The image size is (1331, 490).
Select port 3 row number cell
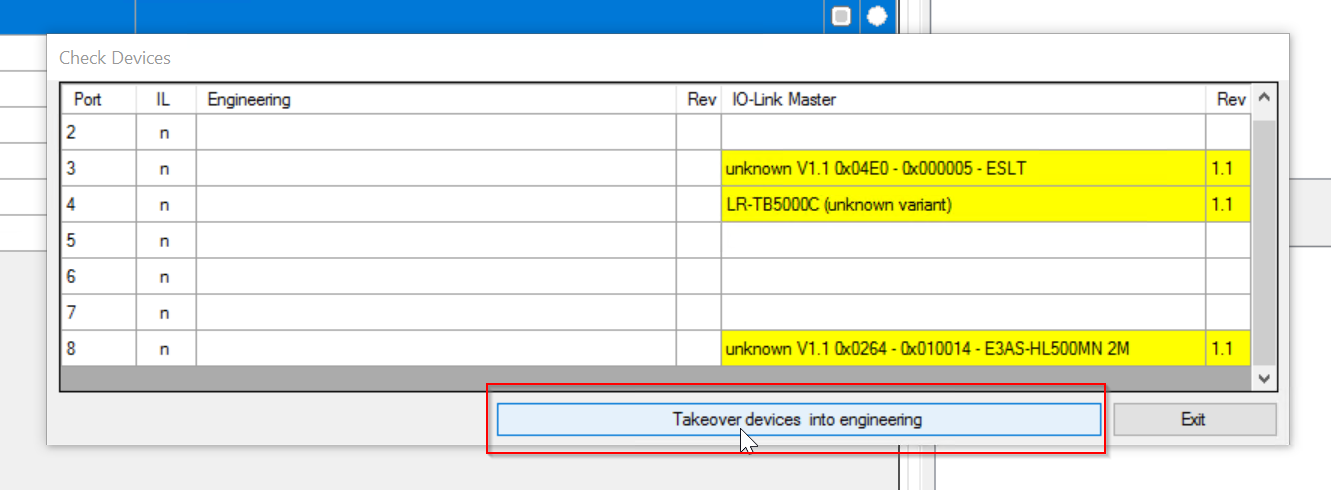(x=99, y=168)
